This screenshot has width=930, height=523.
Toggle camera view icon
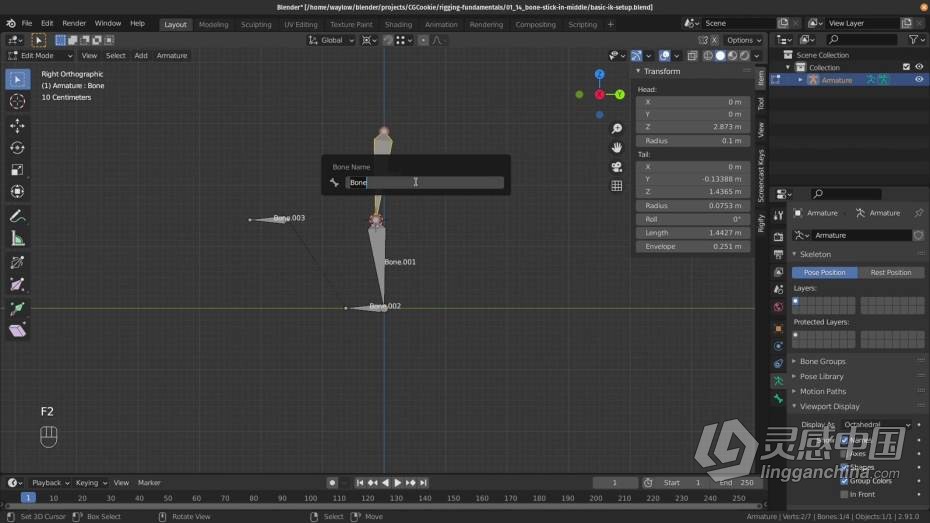(617, 167)
